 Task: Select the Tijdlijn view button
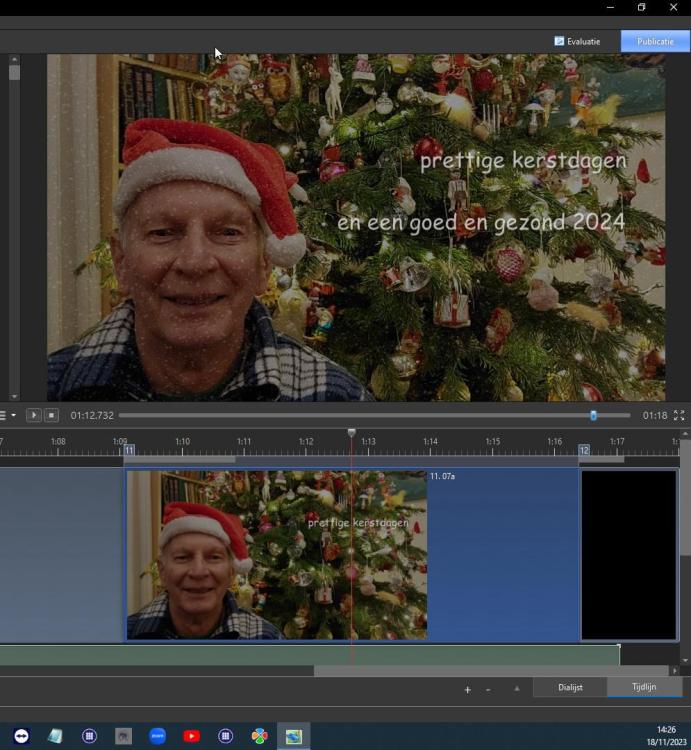644,687
